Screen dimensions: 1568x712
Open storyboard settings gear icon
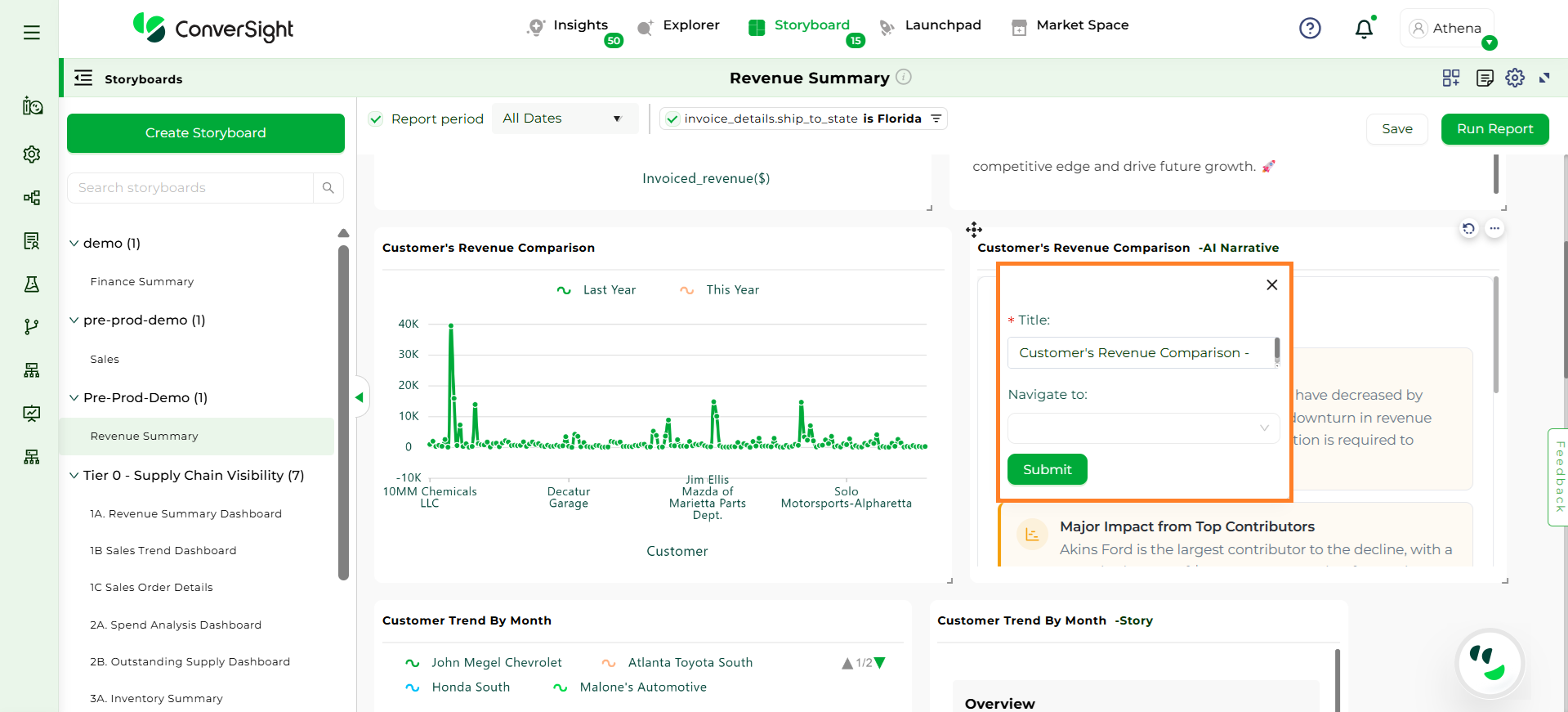[1515, 78]
